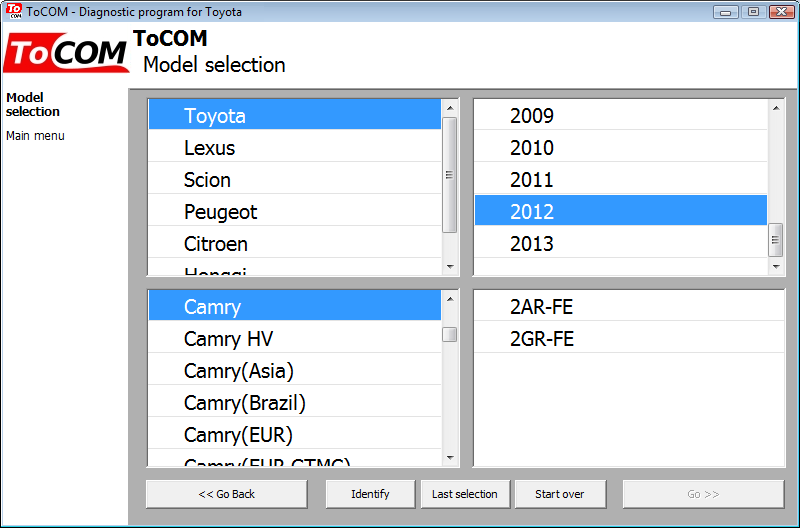Screen dimensions: 800x528
Task: Choose model year 2012
Action: point(621,211)
